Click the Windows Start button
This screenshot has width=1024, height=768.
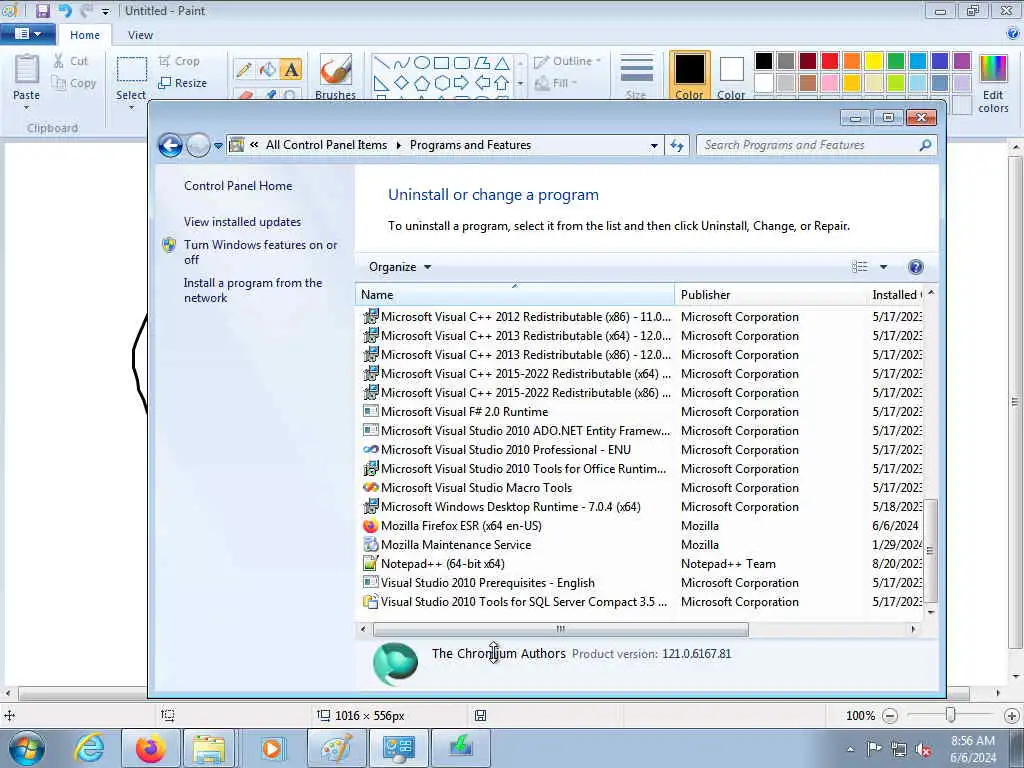pyautogui.click(x=27, y=749)
